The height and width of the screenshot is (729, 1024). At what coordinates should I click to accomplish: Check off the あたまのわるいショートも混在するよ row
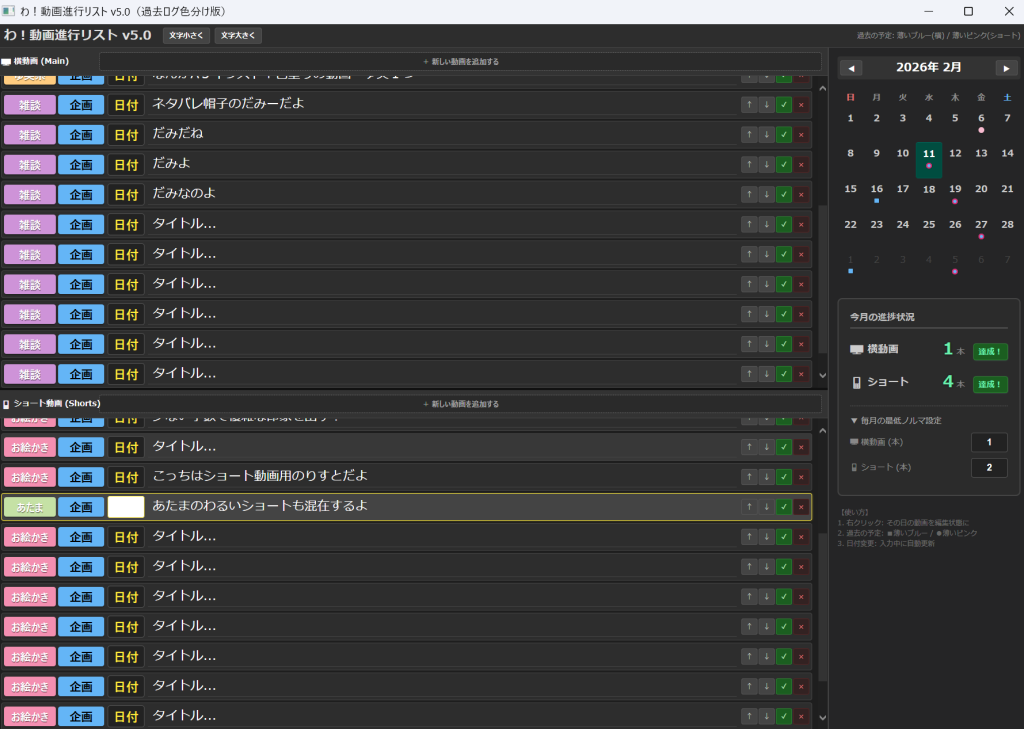[784, 507]
